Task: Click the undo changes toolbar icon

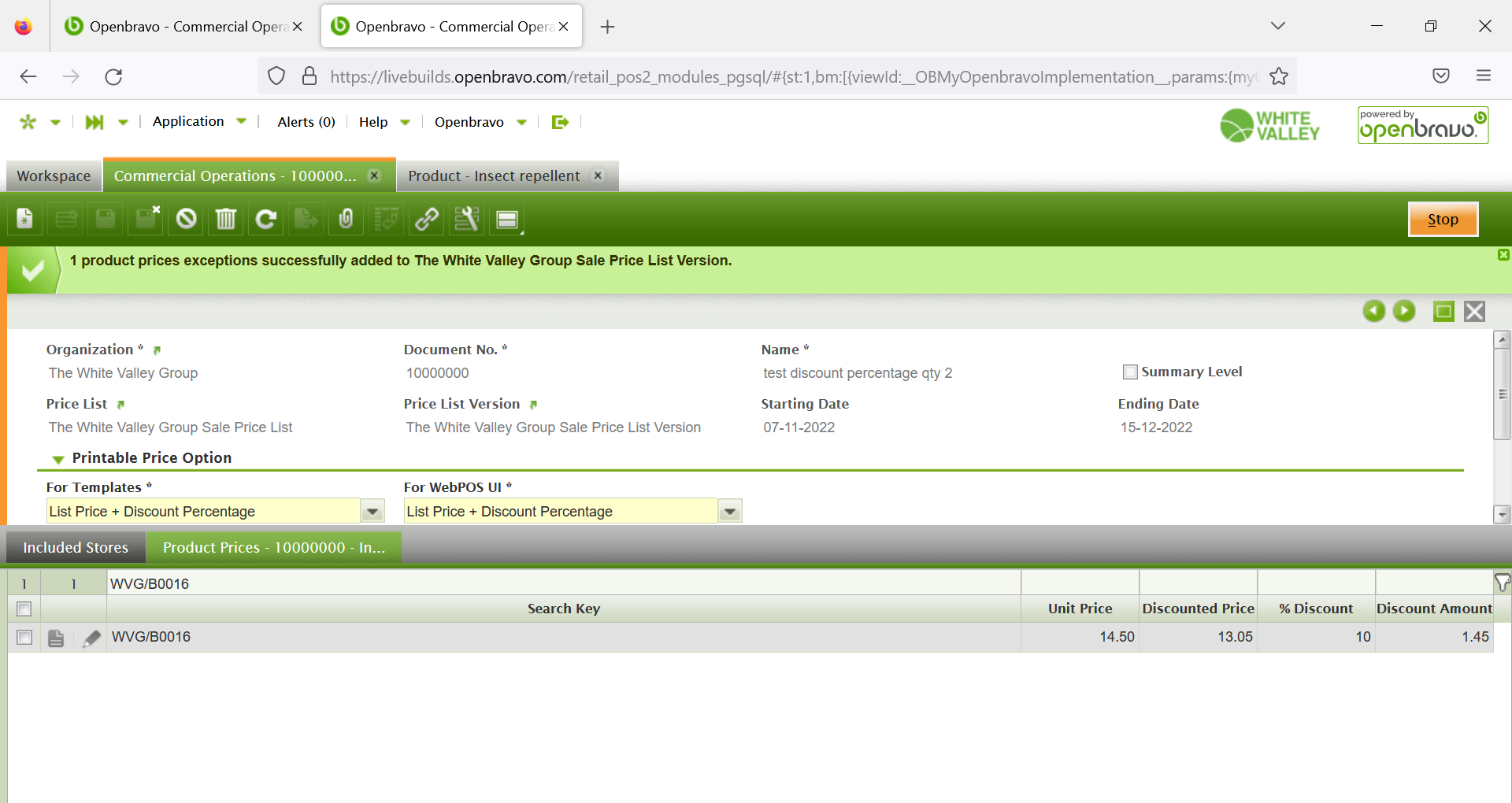Action: tap(186, 219)
